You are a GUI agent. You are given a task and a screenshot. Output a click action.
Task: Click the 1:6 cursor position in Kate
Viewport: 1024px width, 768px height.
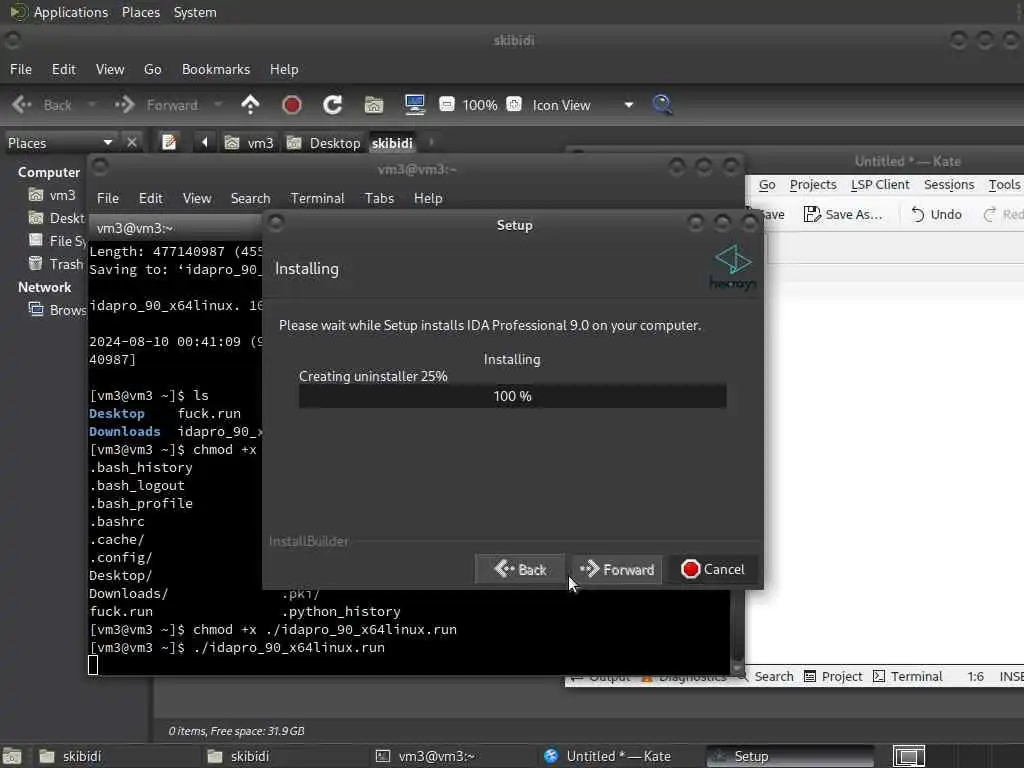(976, 677)
